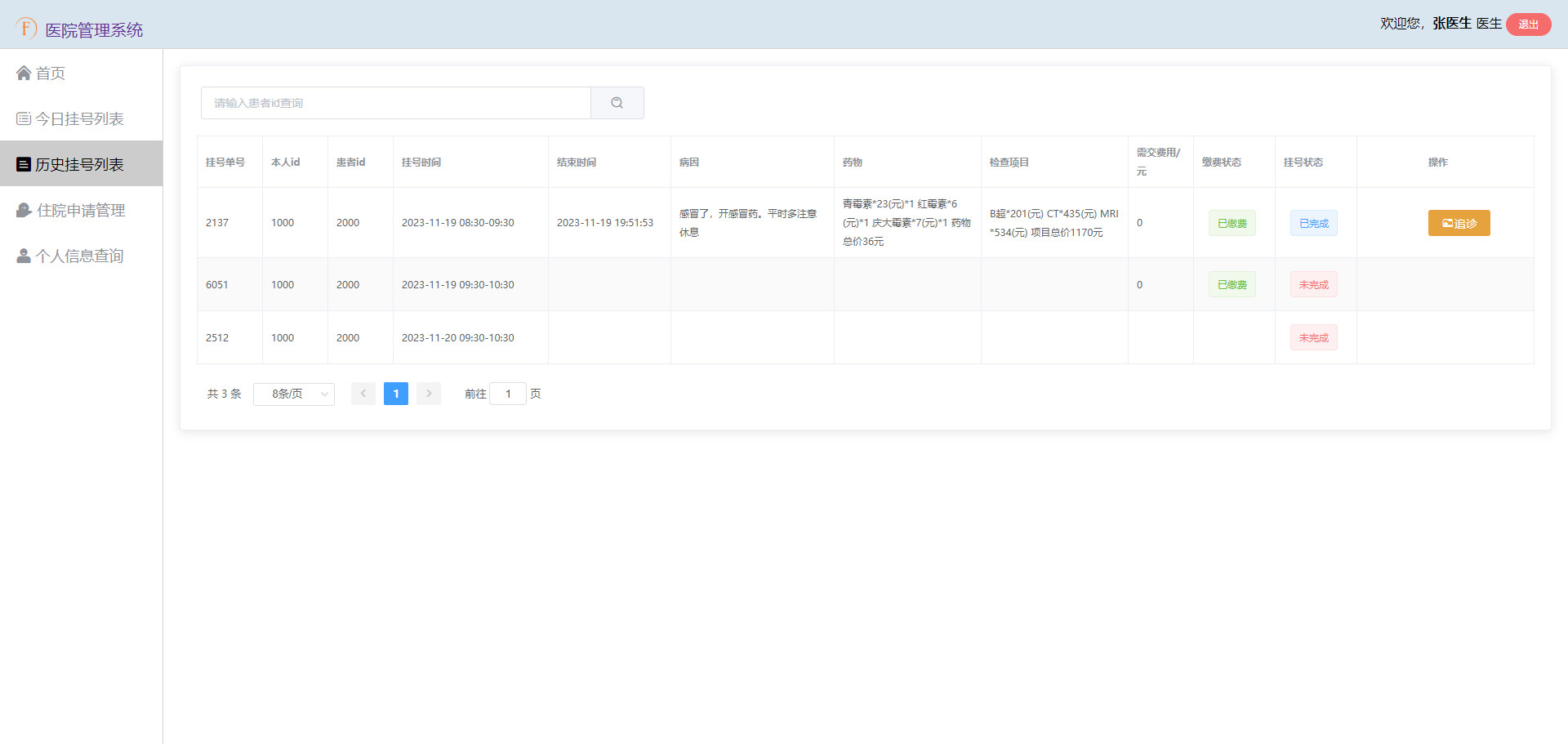
Task: Click 操作 column header
Action: coord(1445,162)
